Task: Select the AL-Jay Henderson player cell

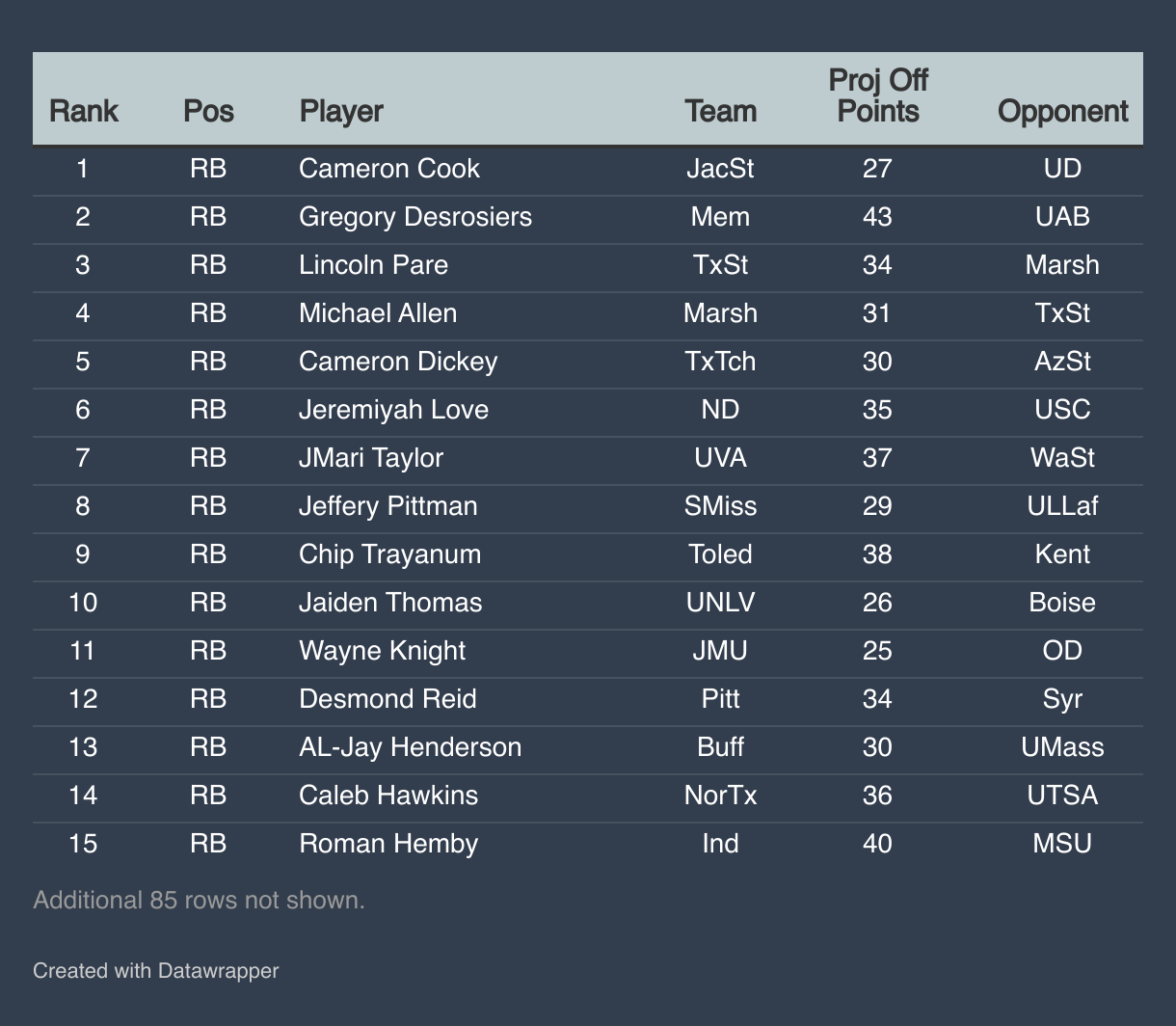Action: [411, 747]
